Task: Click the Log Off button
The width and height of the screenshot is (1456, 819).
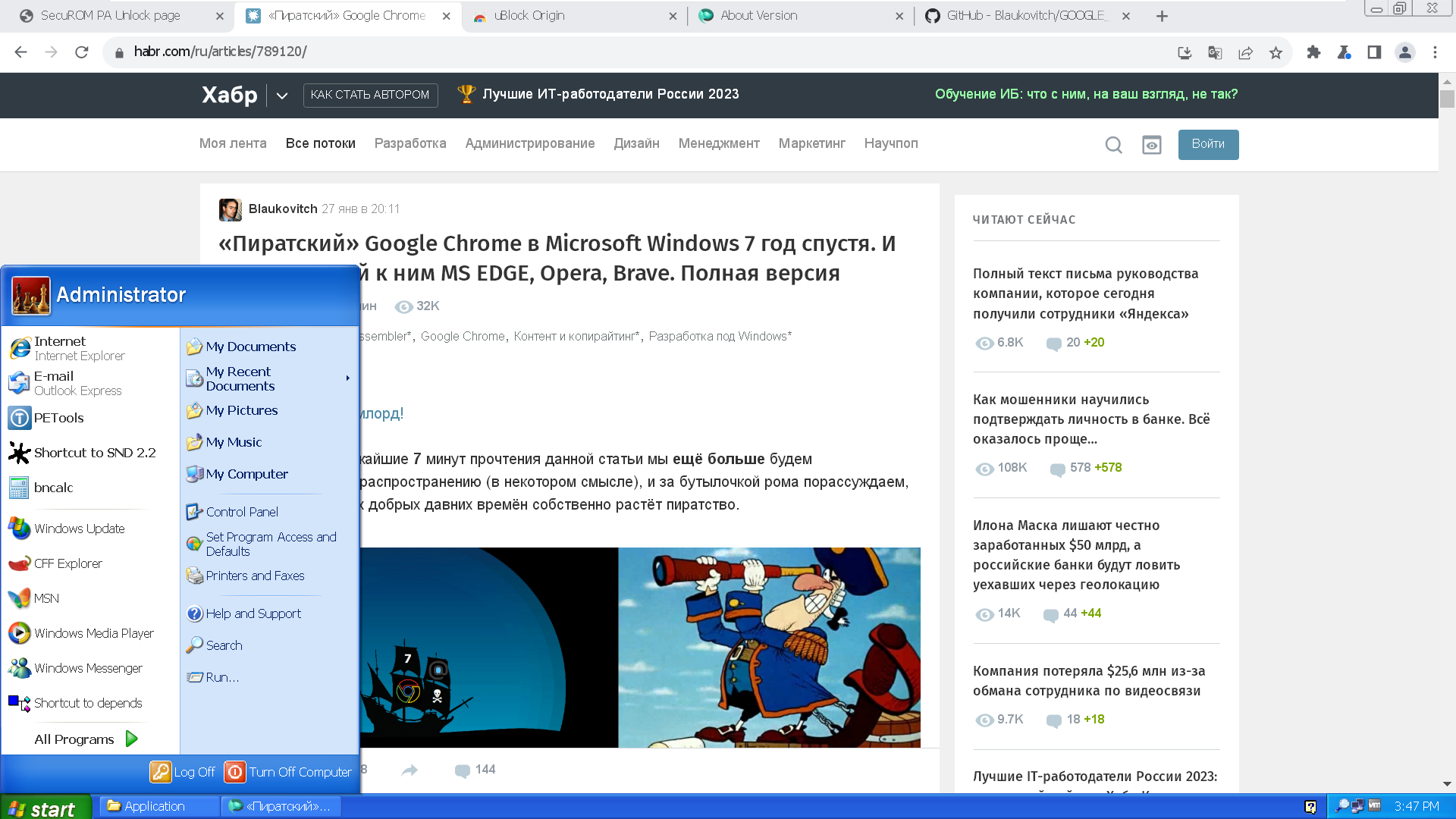Action: click(x=183, y=772)
